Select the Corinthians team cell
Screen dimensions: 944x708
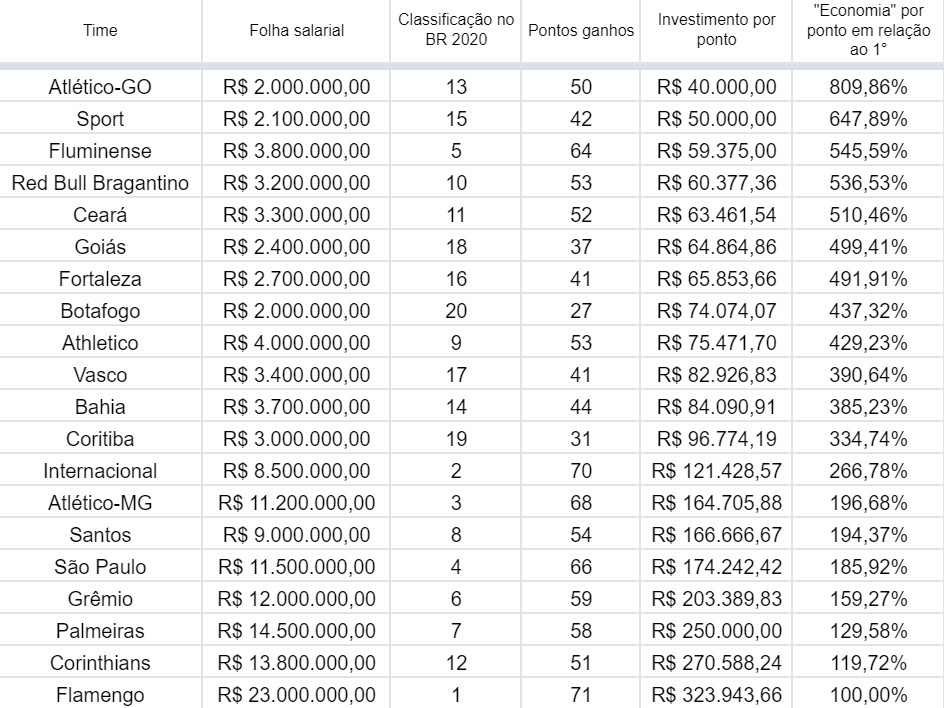(x=100, y=663)
